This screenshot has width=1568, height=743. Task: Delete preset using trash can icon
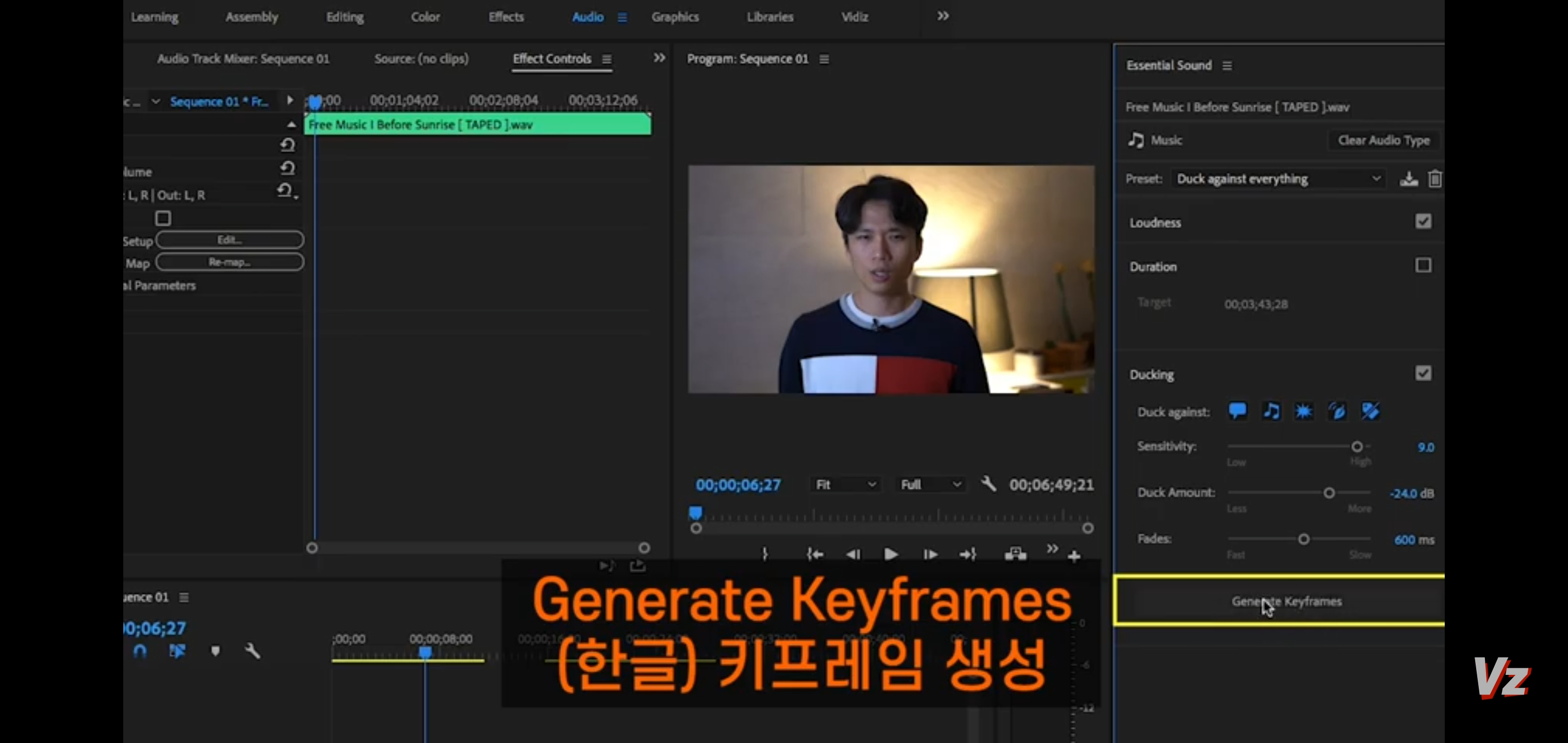[1435, 179]
